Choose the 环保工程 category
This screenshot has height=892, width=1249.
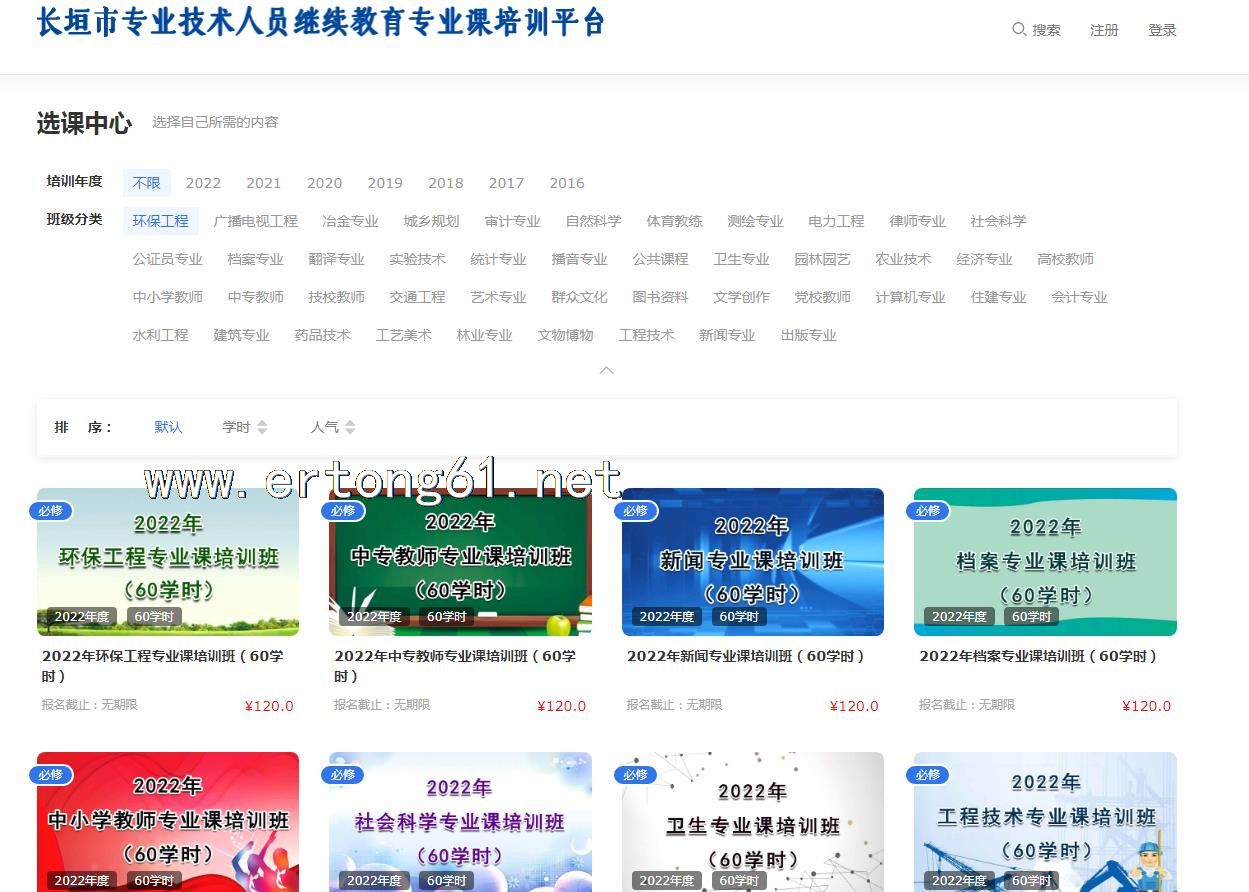coord(160,221)
